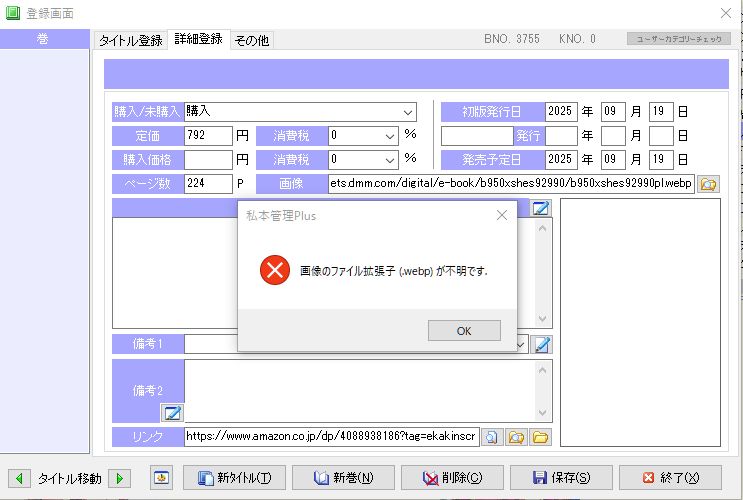The height and width of the screenshot is (500, 743).
Task: Close the 私本管理Plus error dialog with X
Action: click(501, 215)
